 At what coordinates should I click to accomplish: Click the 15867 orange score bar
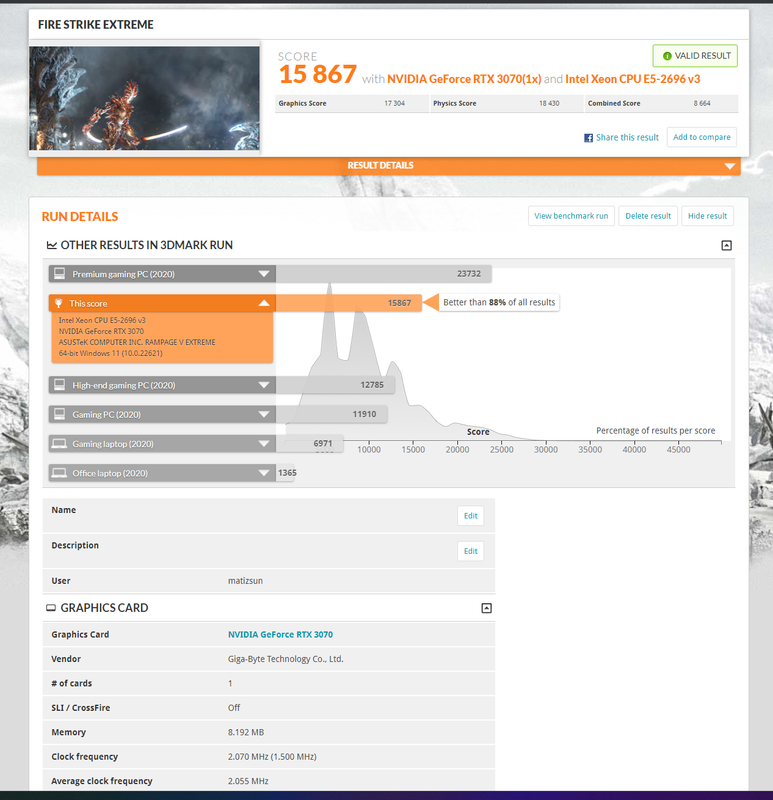pos(348,303)
